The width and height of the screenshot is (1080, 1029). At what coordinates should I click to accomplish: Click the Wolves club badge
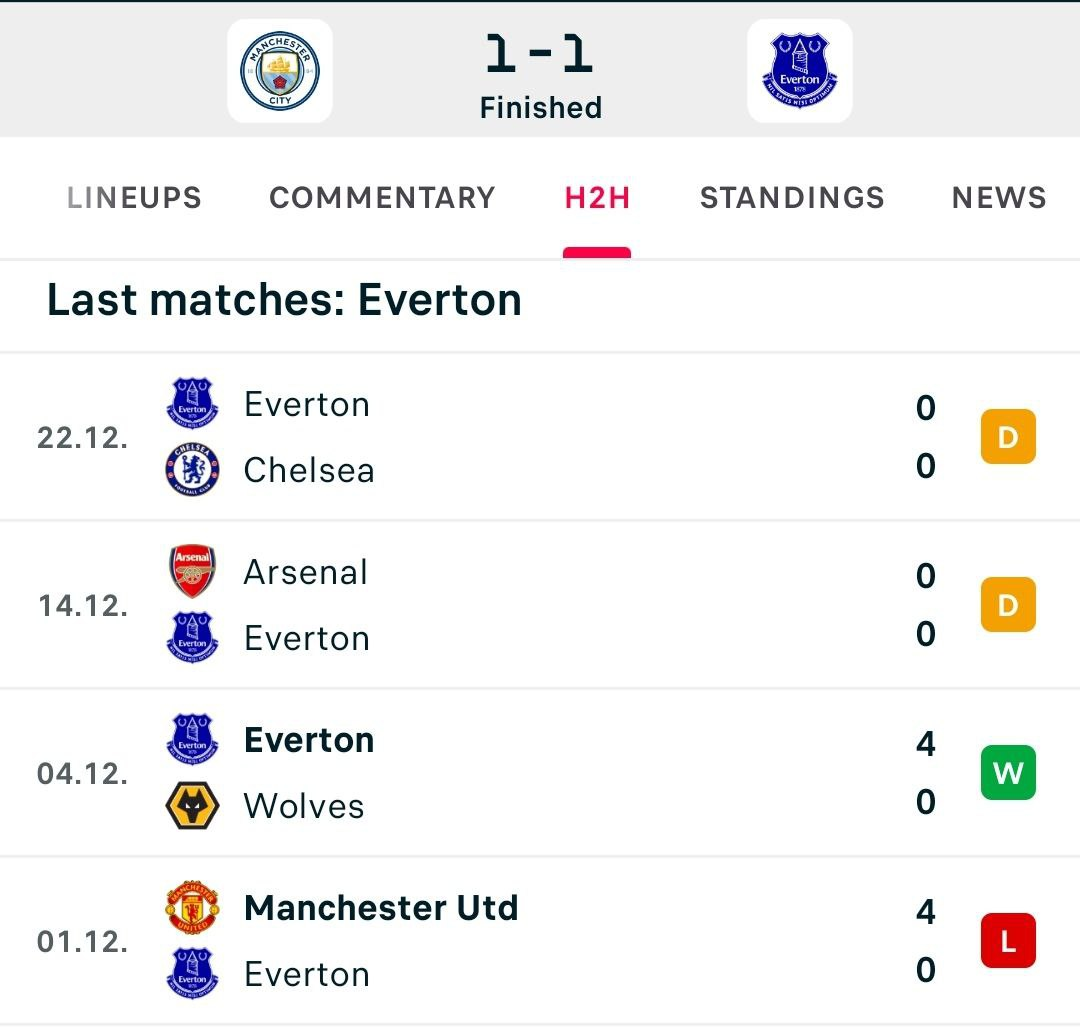click(192, 806)
